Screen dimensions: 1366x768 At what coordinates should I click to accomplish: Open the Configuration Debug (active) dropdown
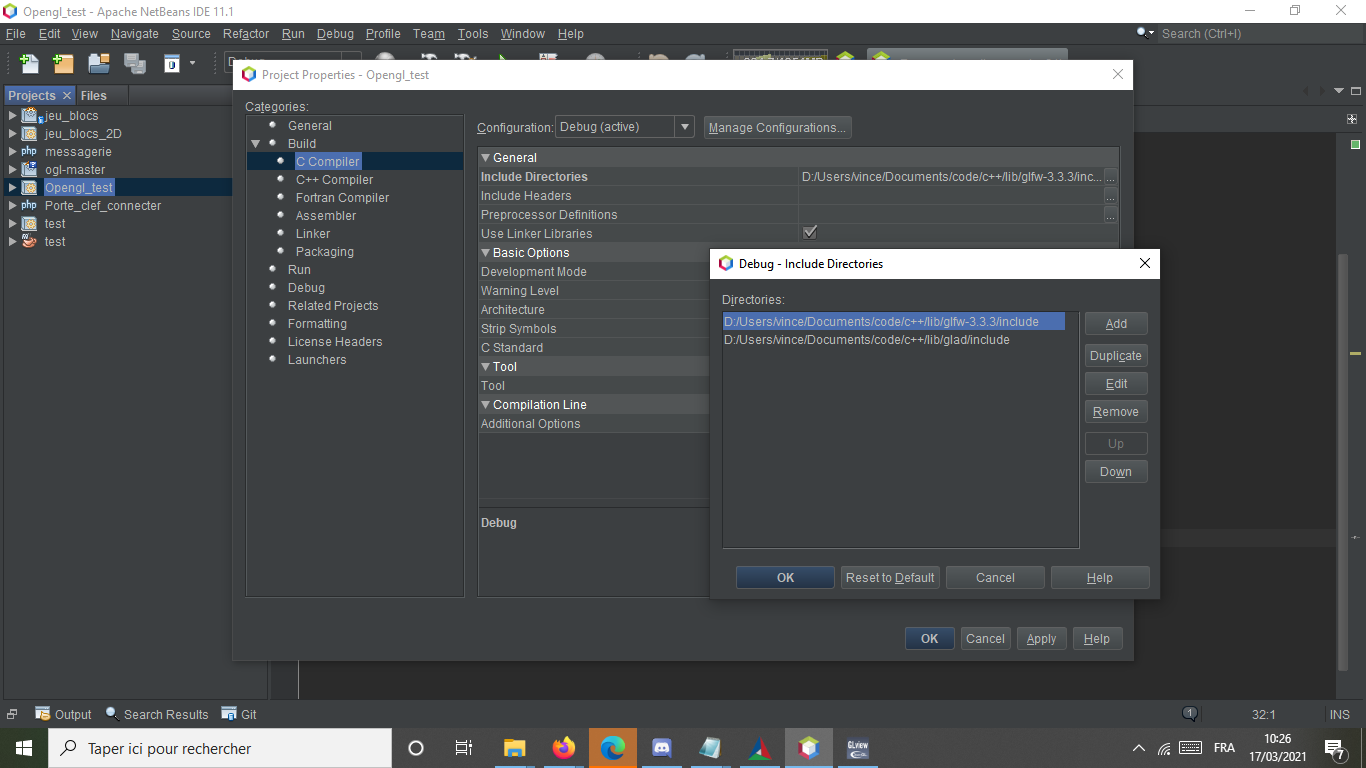pyautogui.click(x=624, y=127)
